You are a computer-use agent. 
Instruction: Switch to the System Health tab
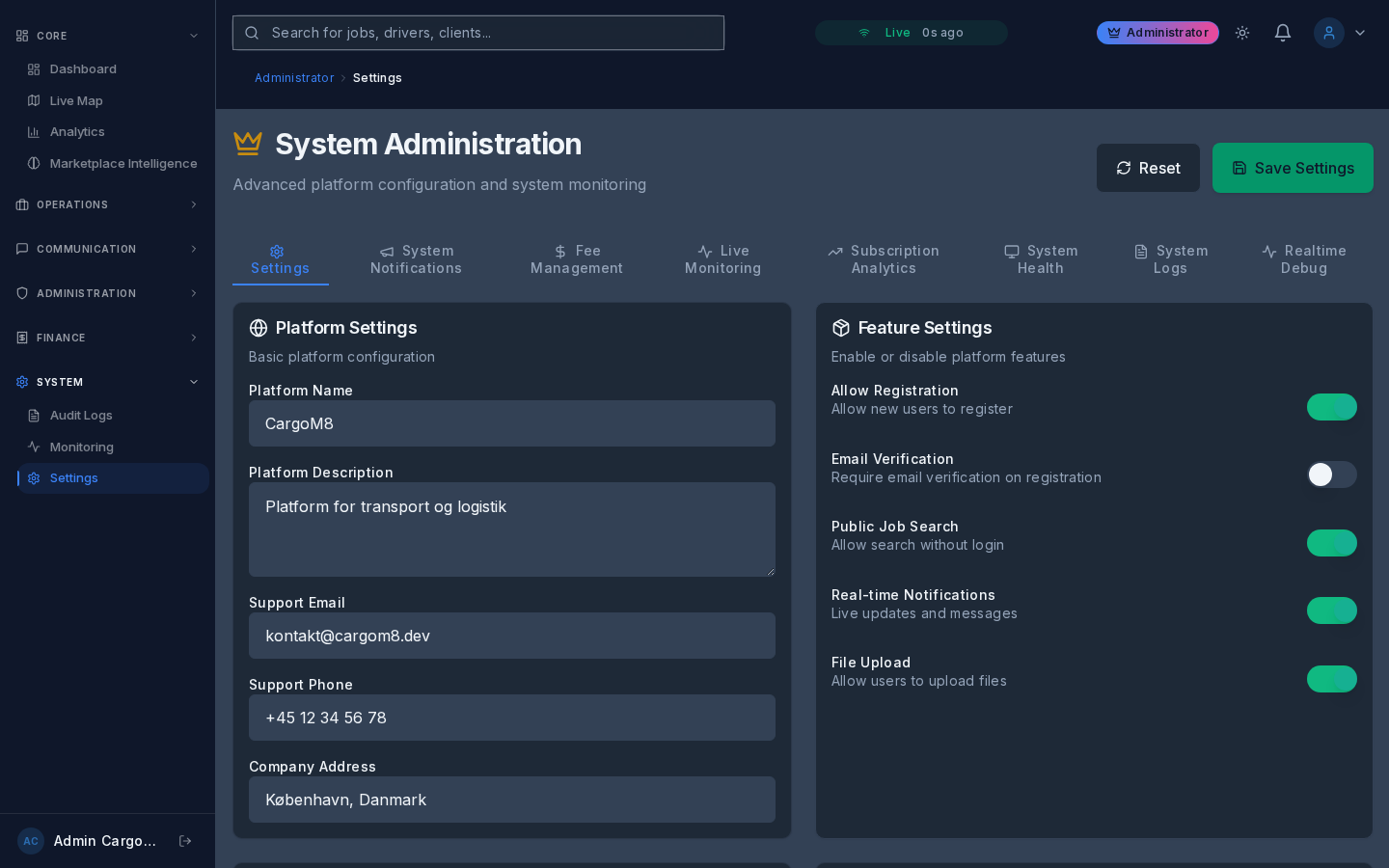1041,259
